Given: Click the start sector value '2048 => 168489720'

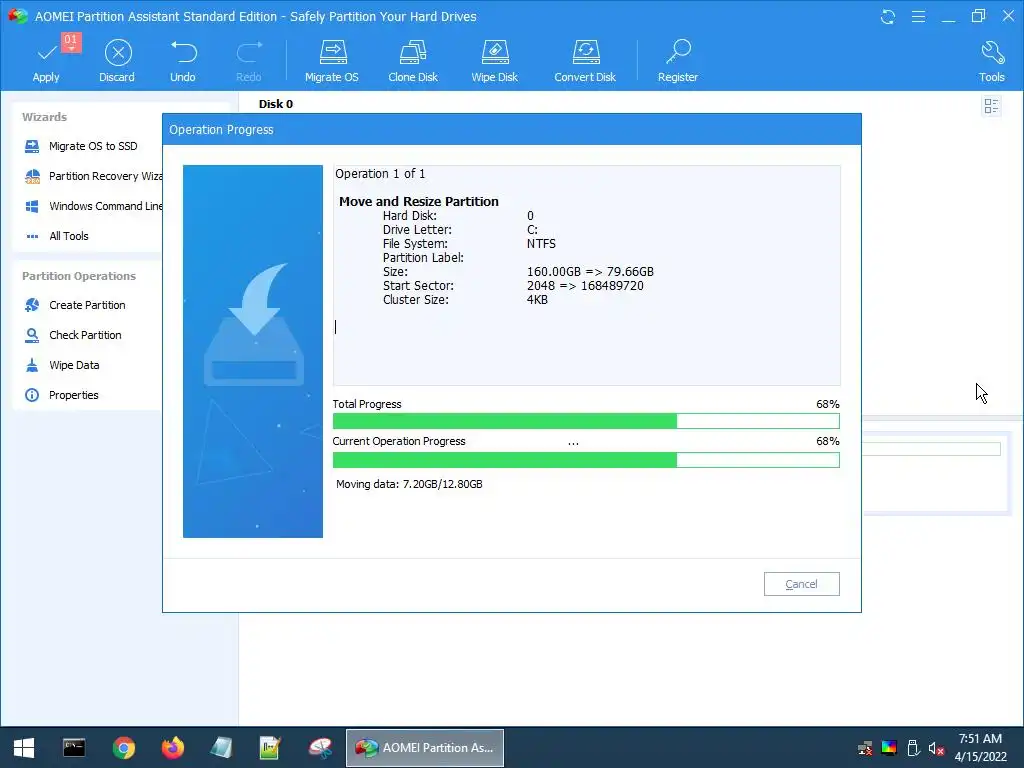Looking at the screenshot, I should click(x=585, y=286).
